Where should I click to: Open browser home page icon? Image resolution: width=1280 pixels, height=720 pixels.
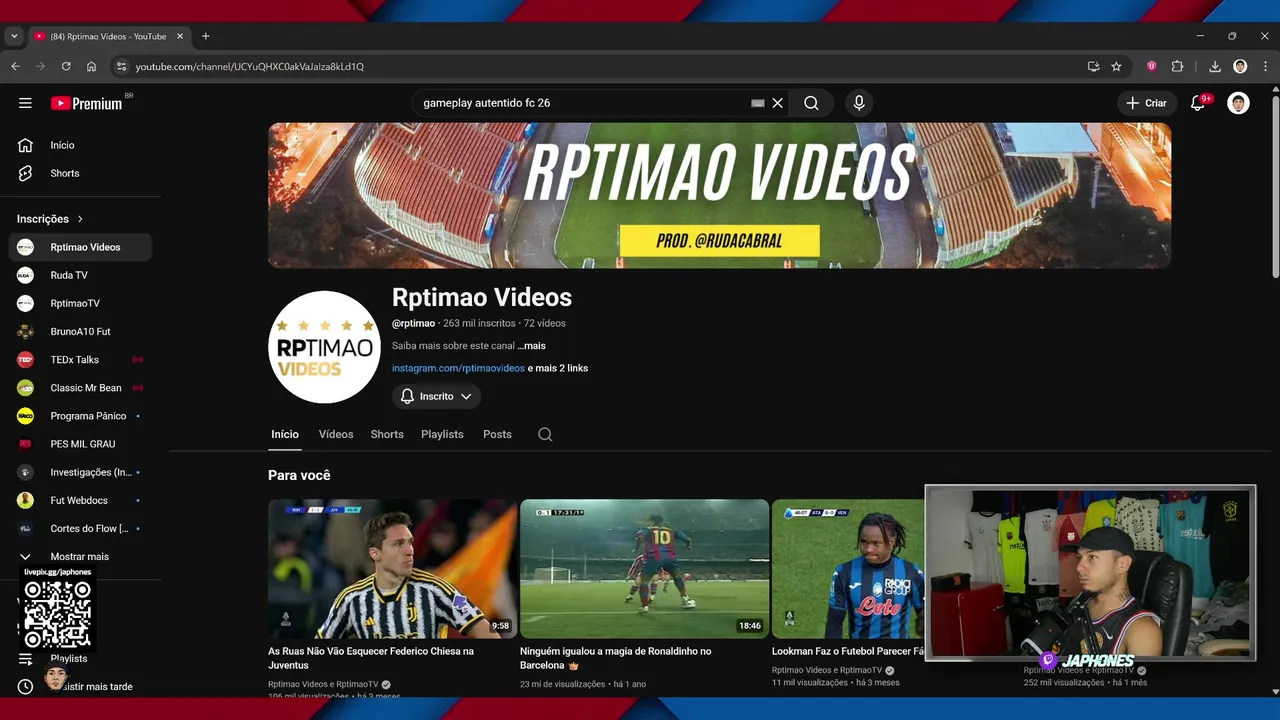point(91,66)
